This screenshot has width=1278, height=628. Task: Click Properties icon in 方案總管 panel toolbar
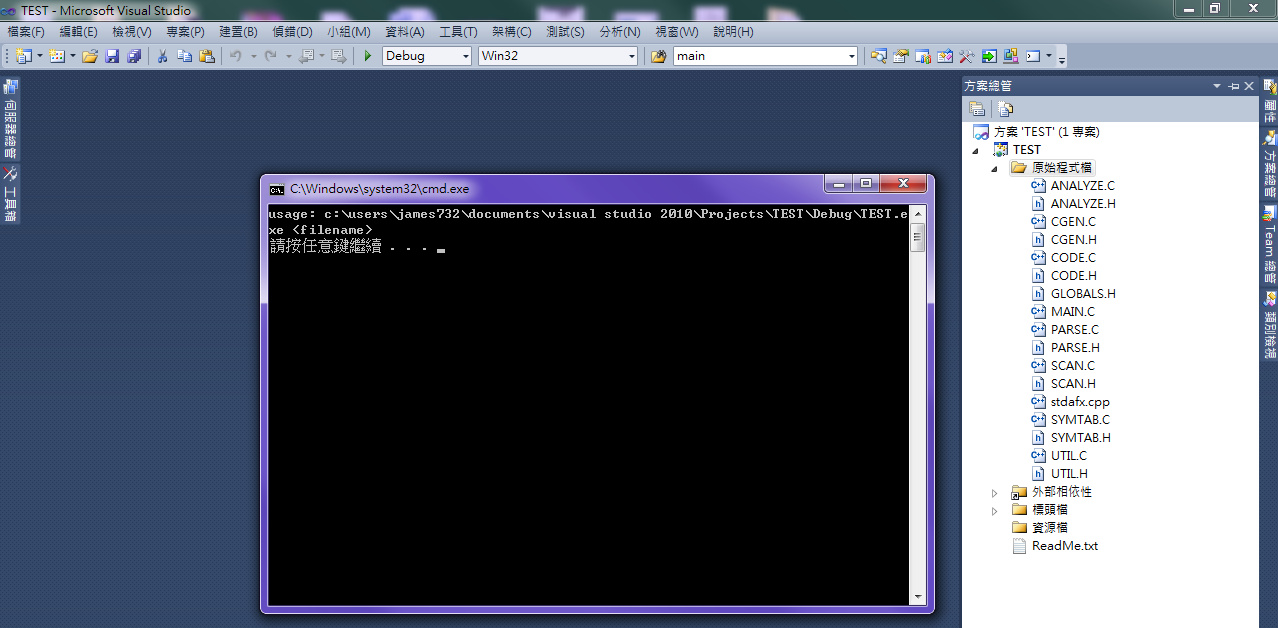coord(977,109)
